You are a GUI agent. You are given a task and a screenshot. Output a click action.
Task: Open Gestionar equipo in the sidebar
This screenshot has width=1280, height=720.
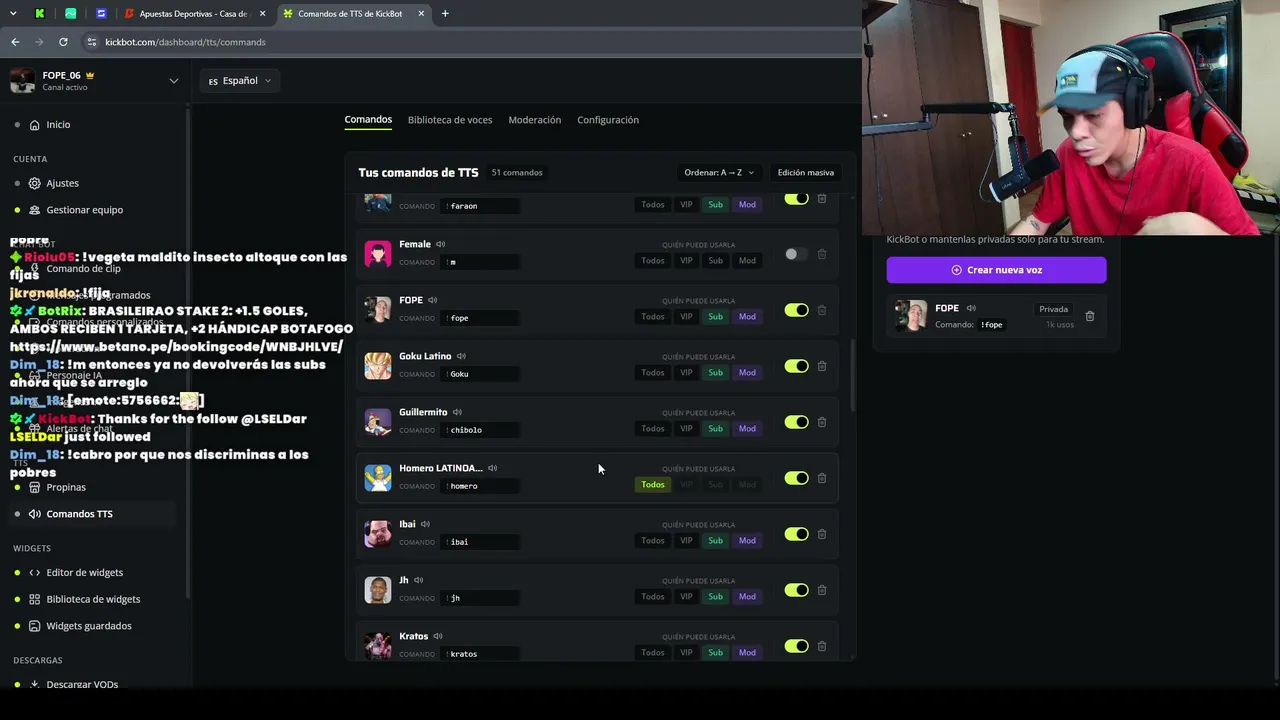pyautogui.click(x=84, y=210)
